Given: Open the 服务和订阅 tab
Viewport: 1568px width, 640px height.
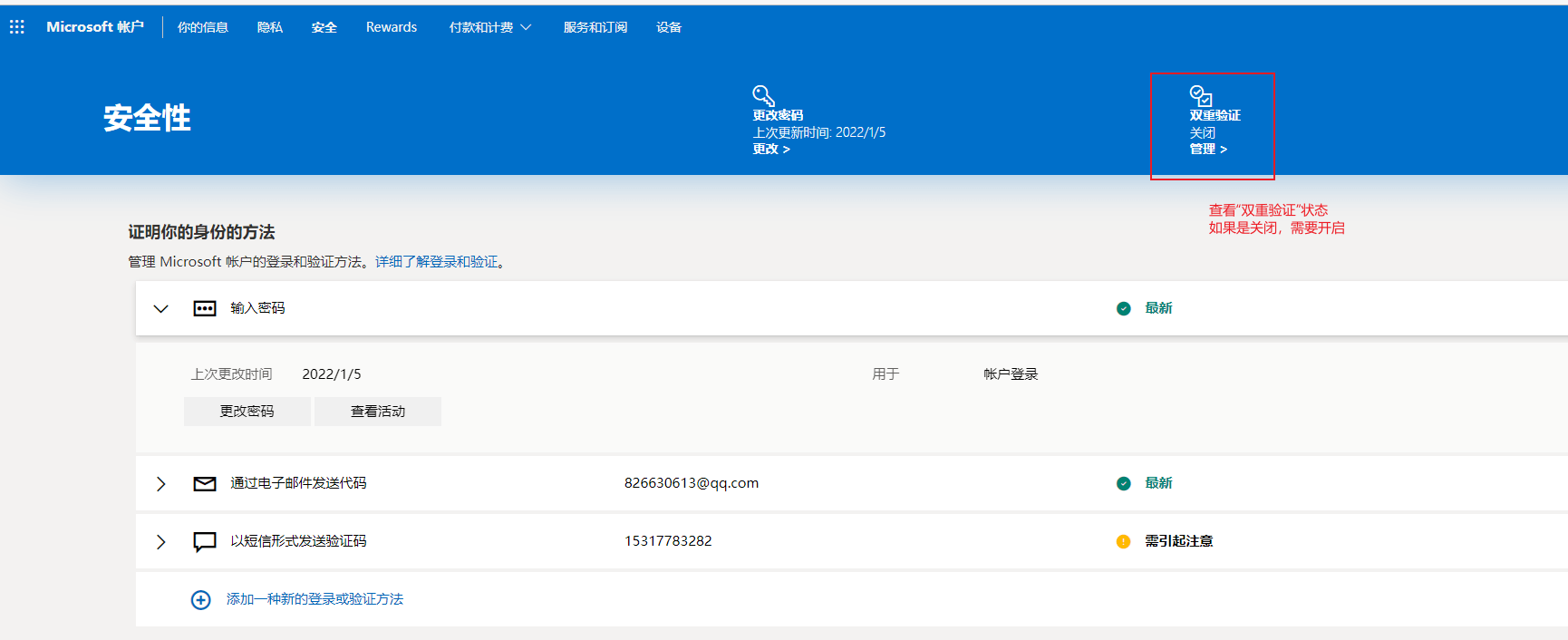Looking at the screenshot, I should (x=595, y=27).
